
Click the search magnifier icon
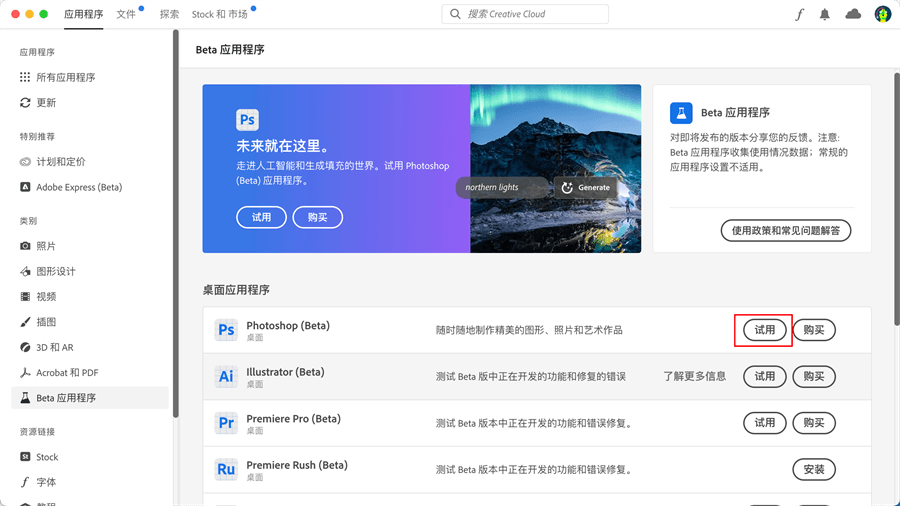(455, 14)
